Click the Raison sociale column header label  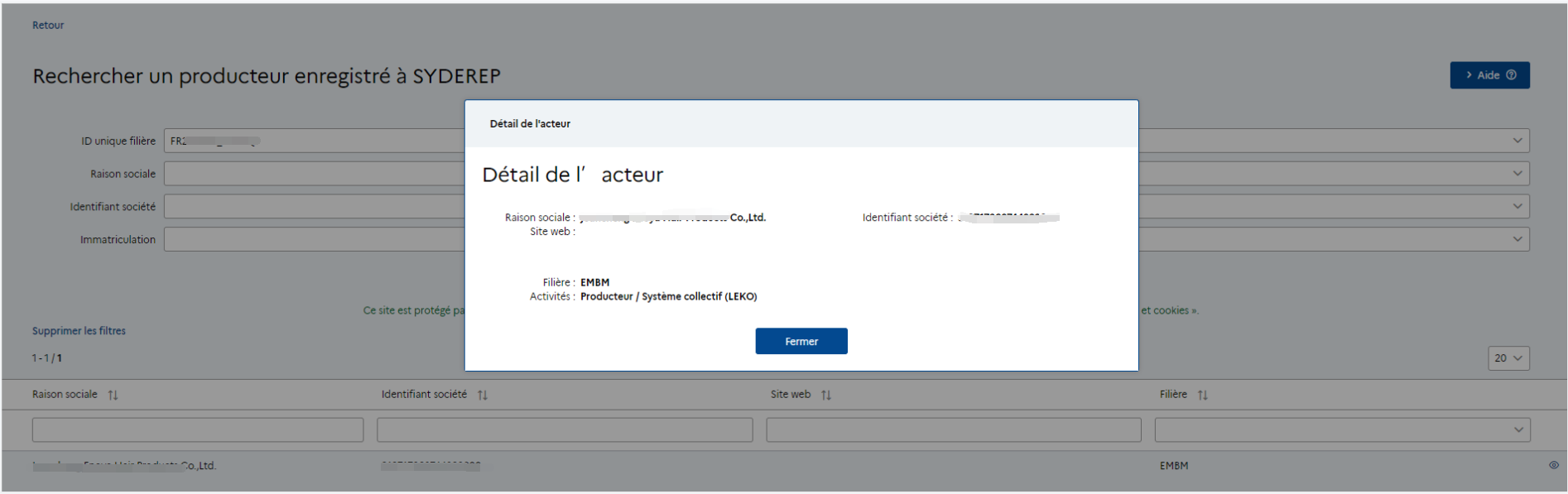(x=65, y=395)
